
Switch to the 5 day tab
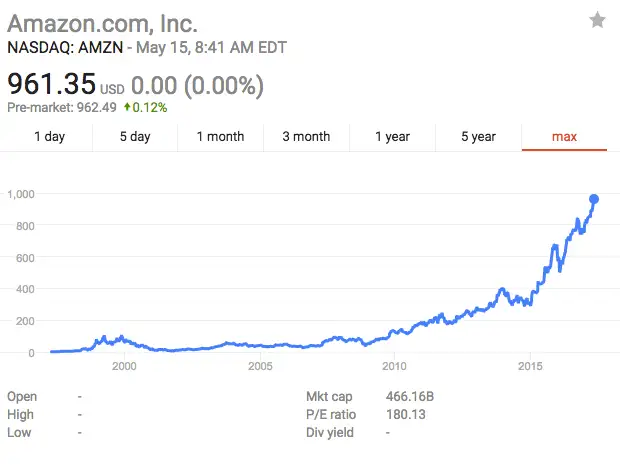point(135,137)
